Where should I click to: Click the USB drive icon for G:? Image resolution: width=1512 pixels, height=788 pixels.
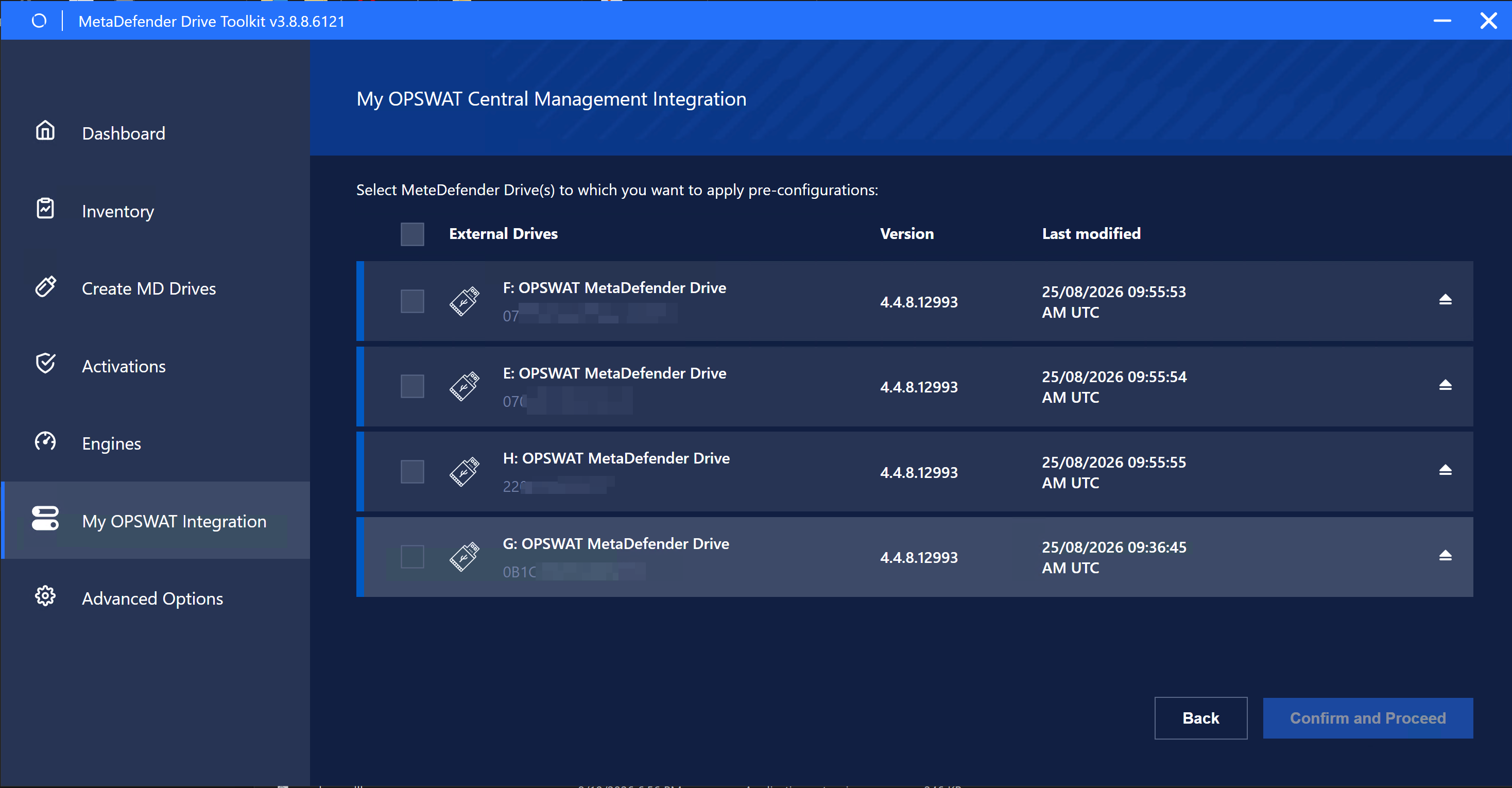click(x=465, y=557)
